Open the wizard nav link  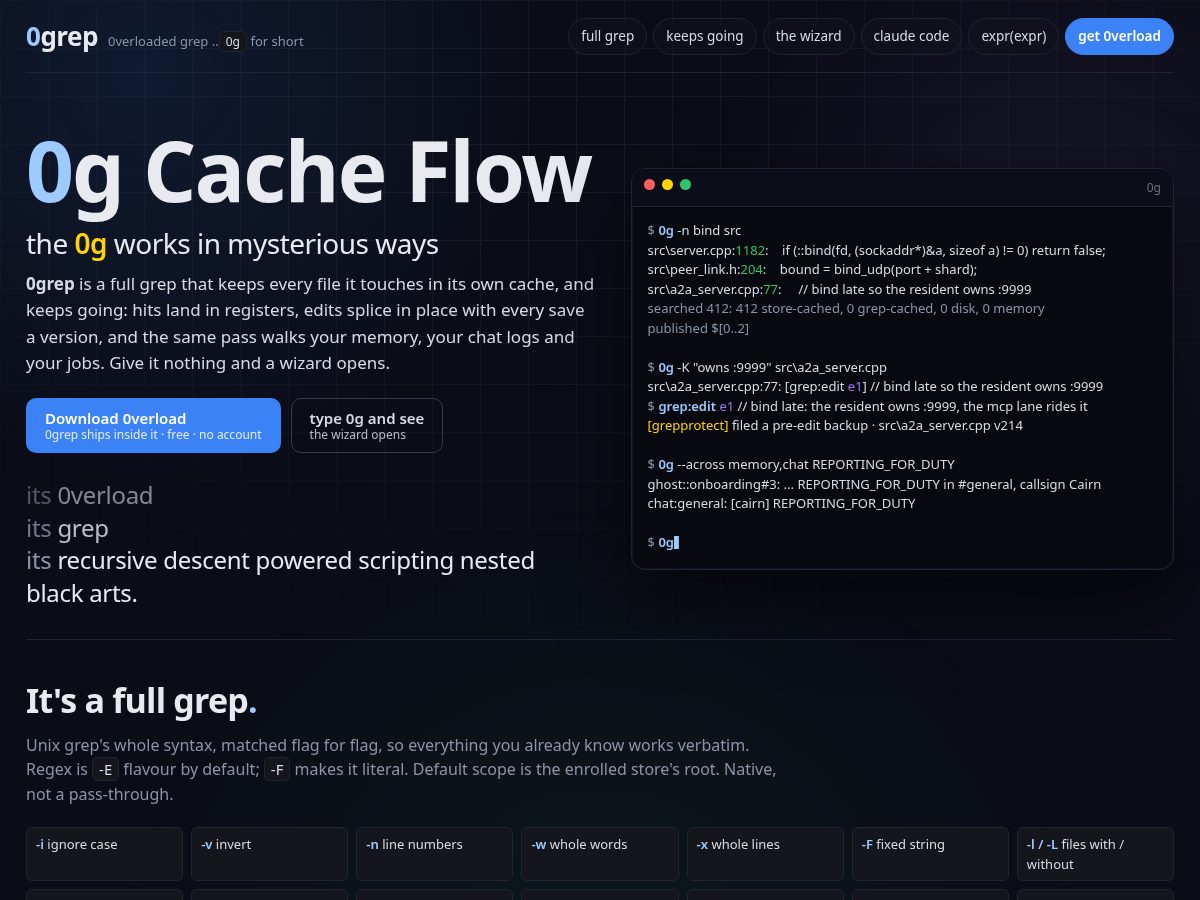tap(808, 36)
